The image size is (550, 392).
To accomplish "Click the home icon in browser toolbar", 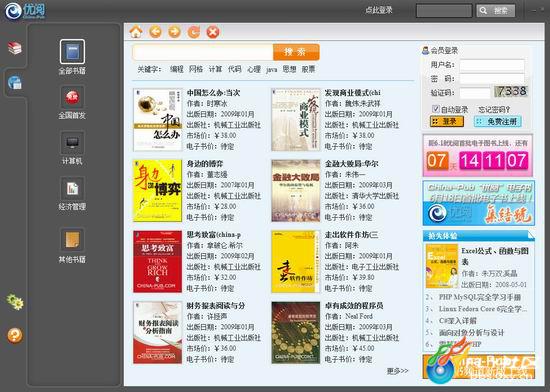I will [136, 32].
